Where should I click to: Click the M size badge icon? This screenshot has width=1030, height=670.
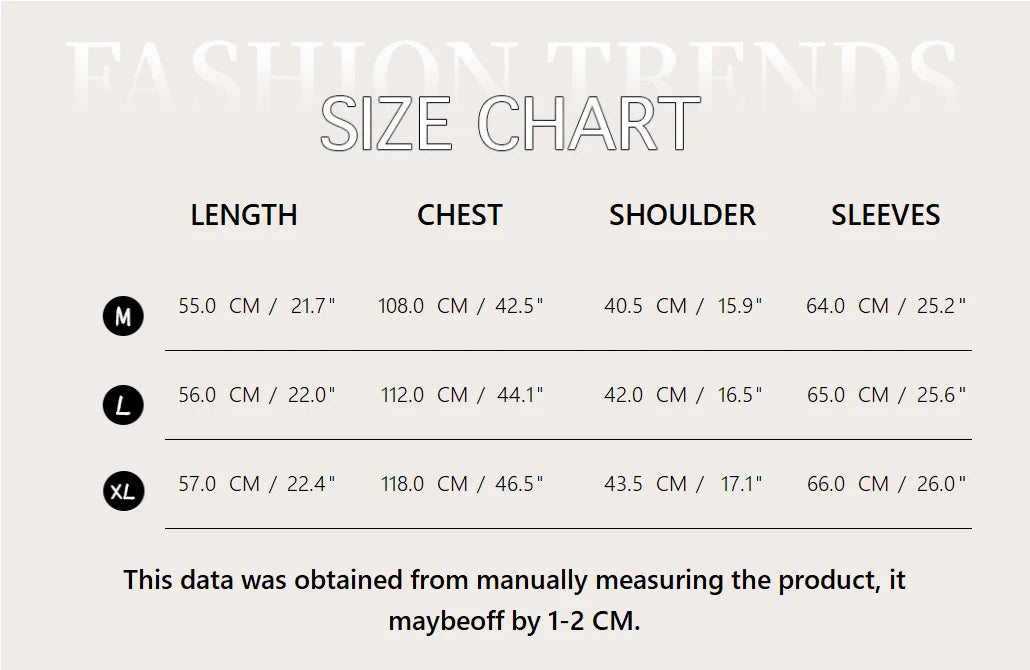pyautogui.click(x=123, y=317)
